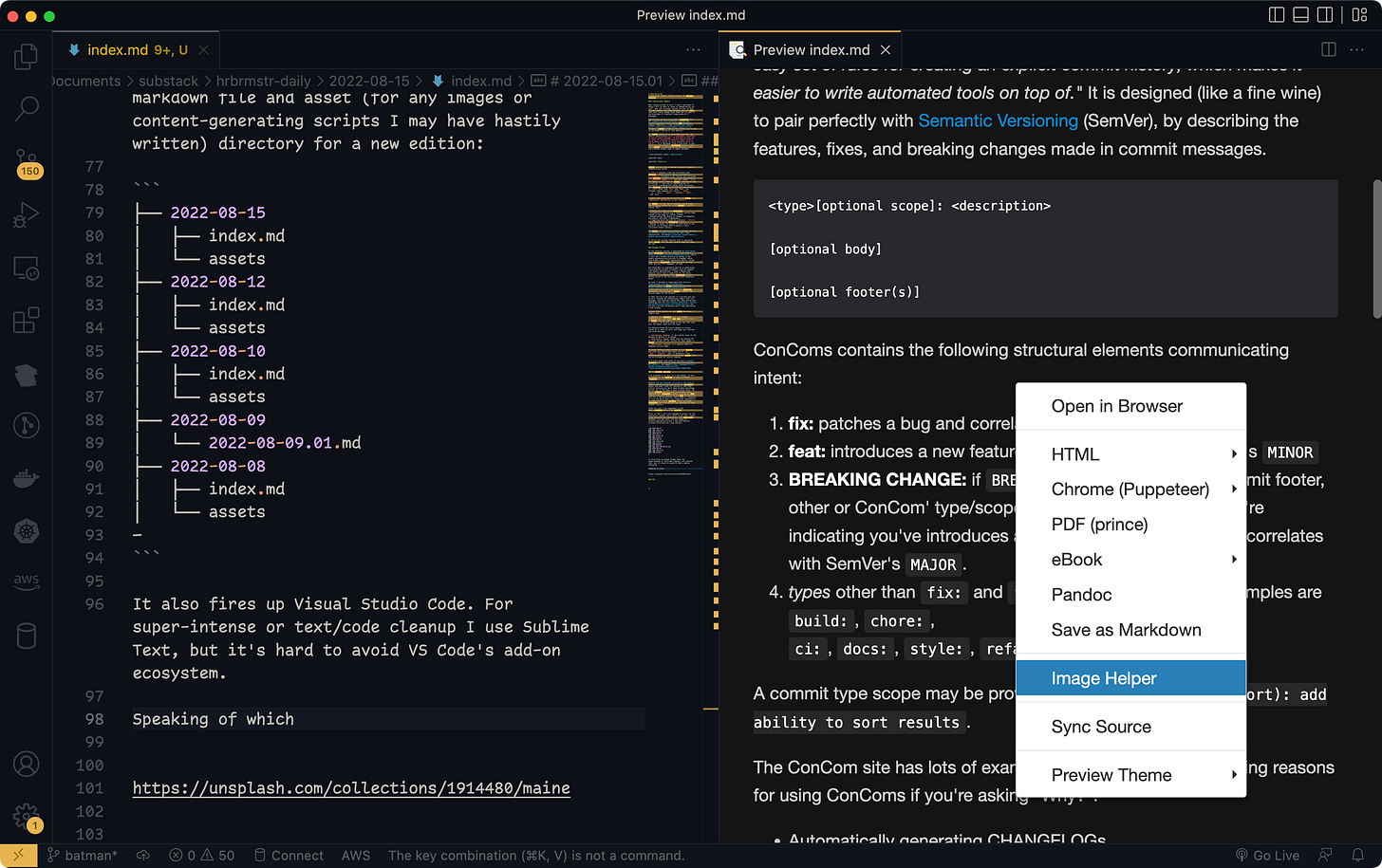Click the substack breadcrumb segment
Image resolution: width=1382 pixels, height=868 pixels.
pos(168,81)
